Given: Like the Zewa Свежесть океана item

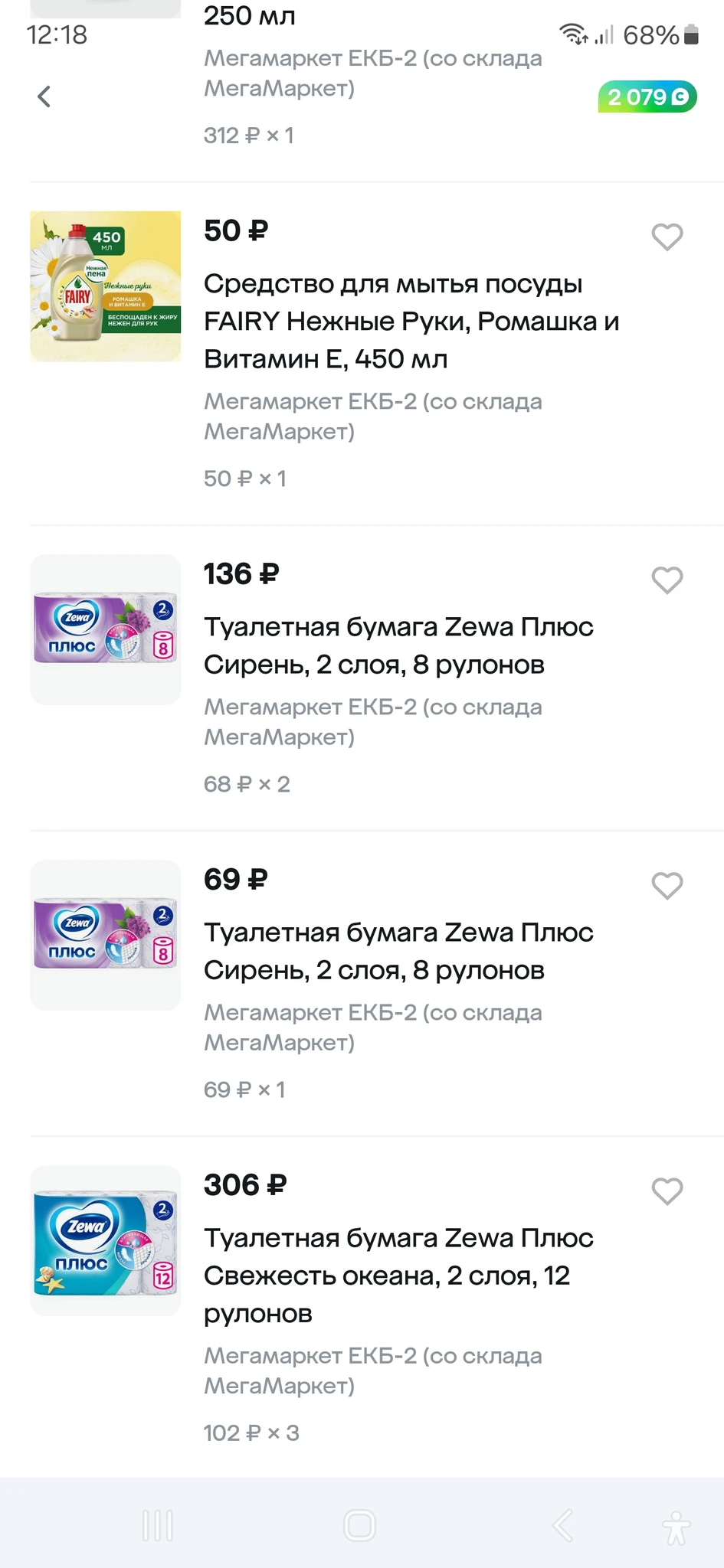Looking at the screenshot, I should [x=667, y=1191].
